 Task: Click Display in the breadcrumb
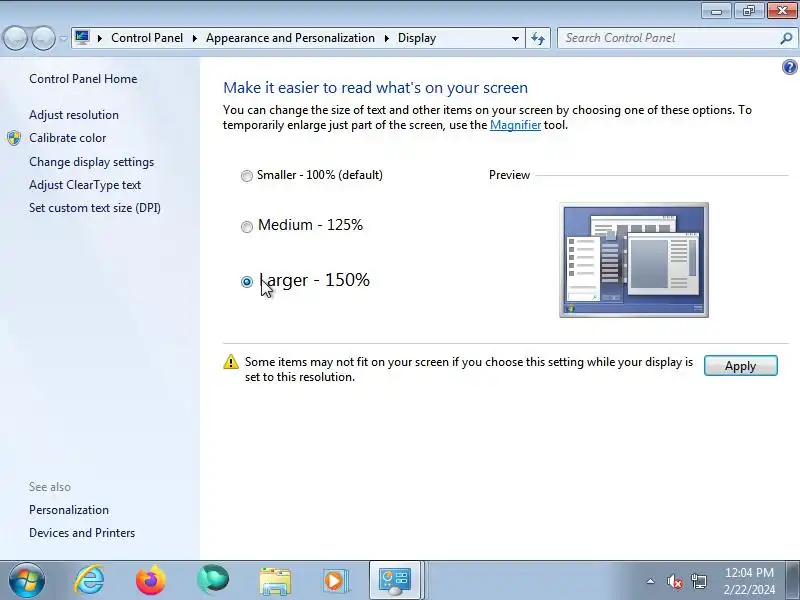point(417,38)
